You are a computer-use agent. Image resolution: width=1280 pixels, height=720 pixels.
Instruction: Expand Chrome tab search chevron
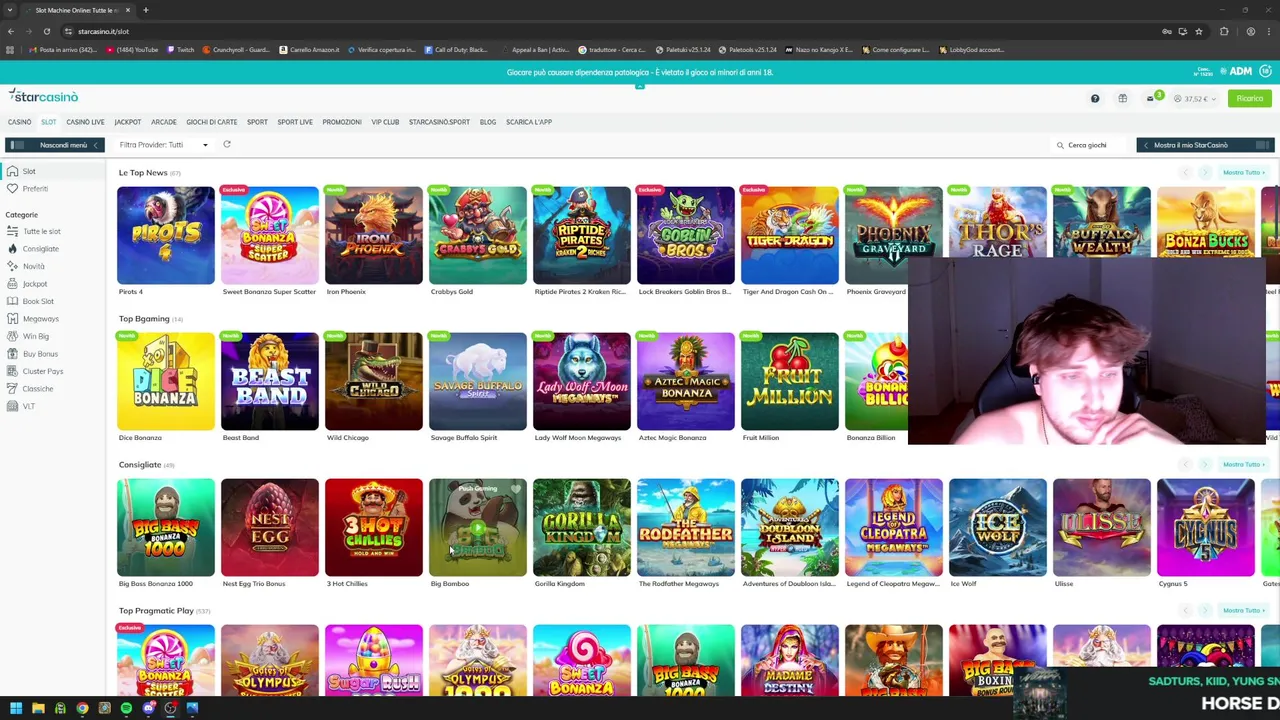11,10
